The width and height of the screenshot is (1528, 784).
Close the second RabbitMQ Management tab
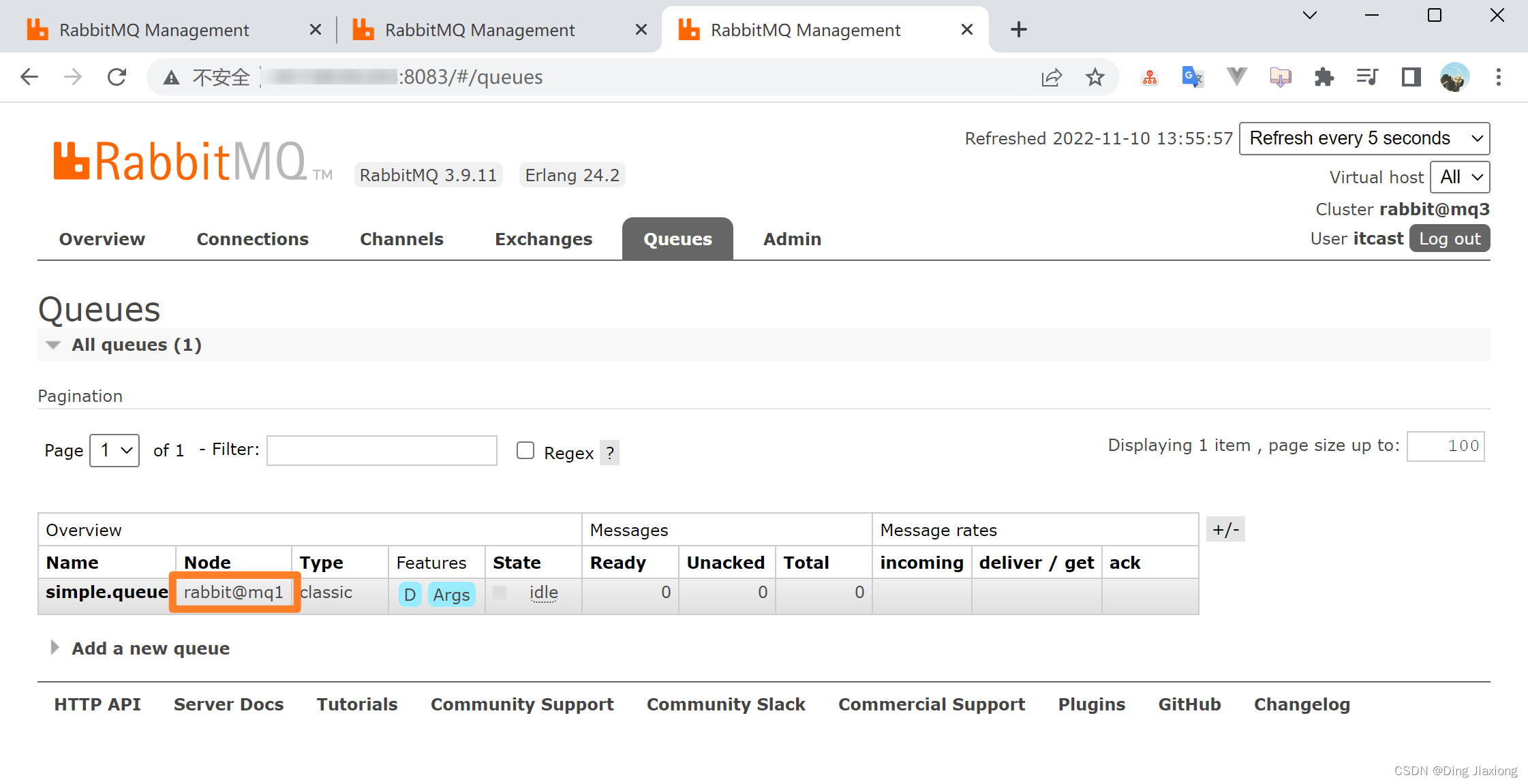coord(641,29)
